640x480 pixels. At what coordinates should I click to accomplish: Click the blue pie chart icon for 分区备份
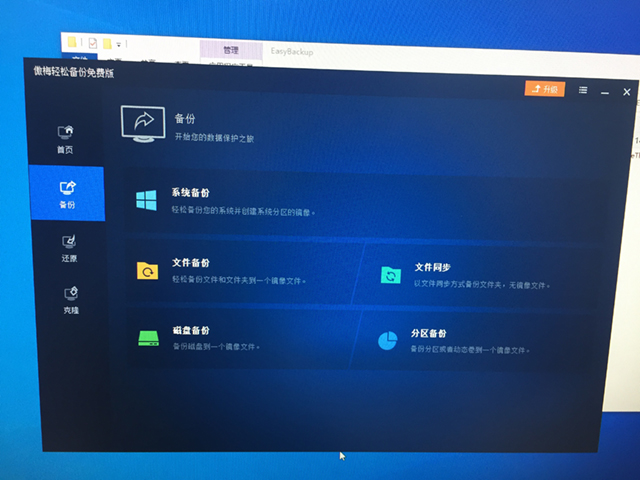387,340
